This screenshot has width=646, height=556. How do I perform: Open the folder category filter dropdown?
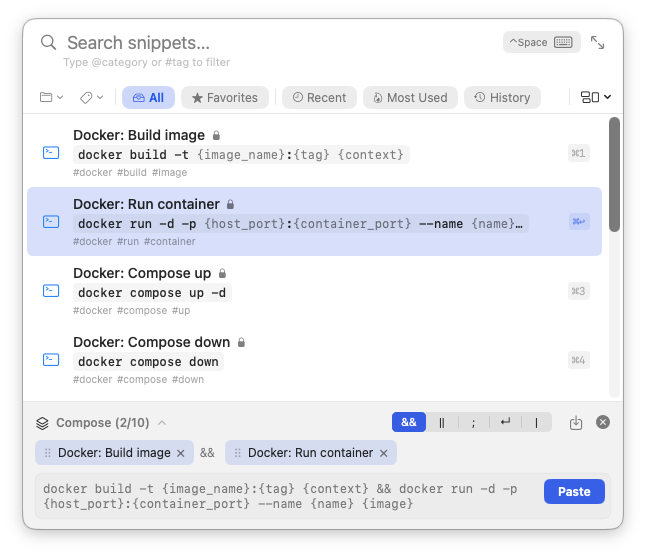click(51, 97)
